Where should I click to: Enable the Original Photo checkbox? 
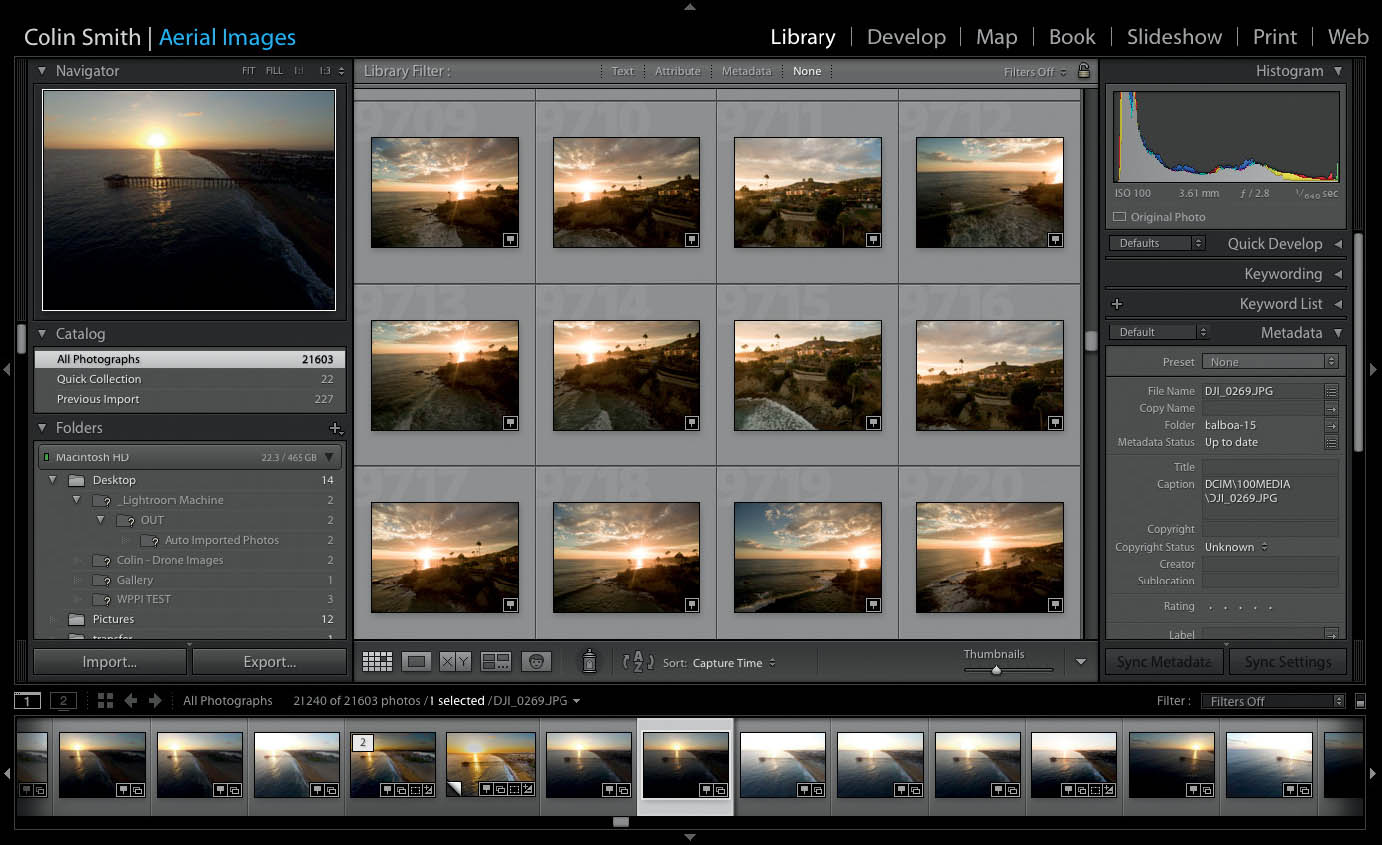pyautogui.click(x=1119, y=217)
